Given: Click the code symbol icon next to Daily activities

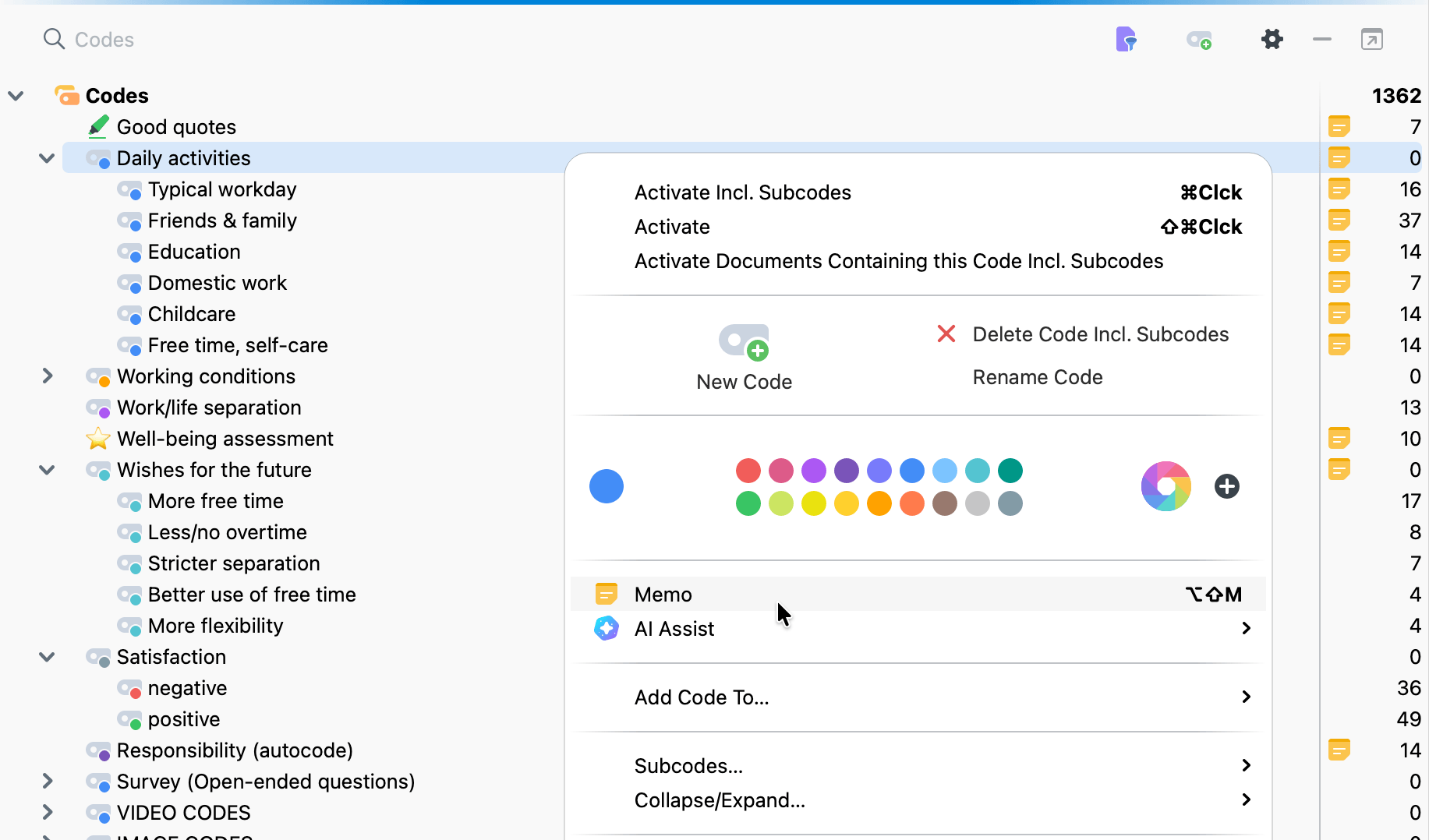Looking at the screenshot, I should pyautogui.click(x=98, y=157).
